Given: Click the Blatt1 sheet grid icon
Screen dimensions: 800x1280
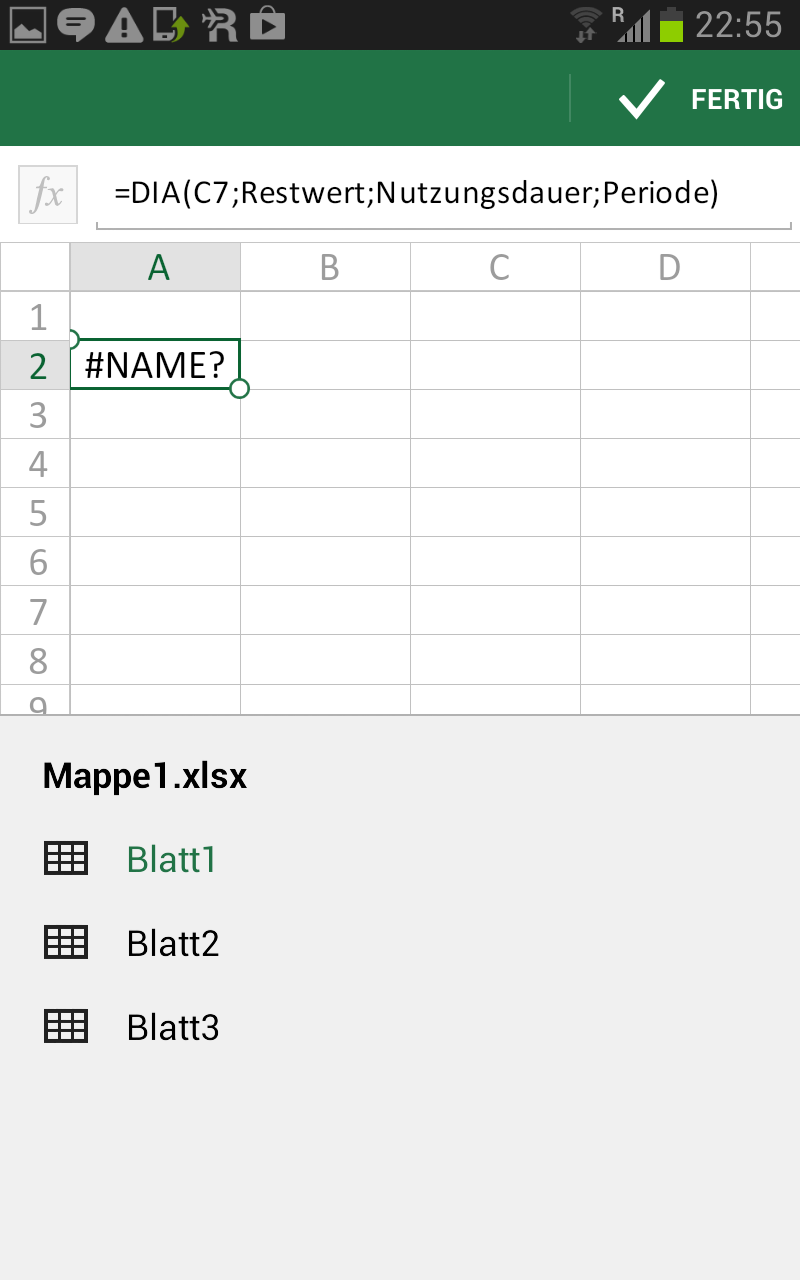Looking at the screenshot, I should (66, 859).
